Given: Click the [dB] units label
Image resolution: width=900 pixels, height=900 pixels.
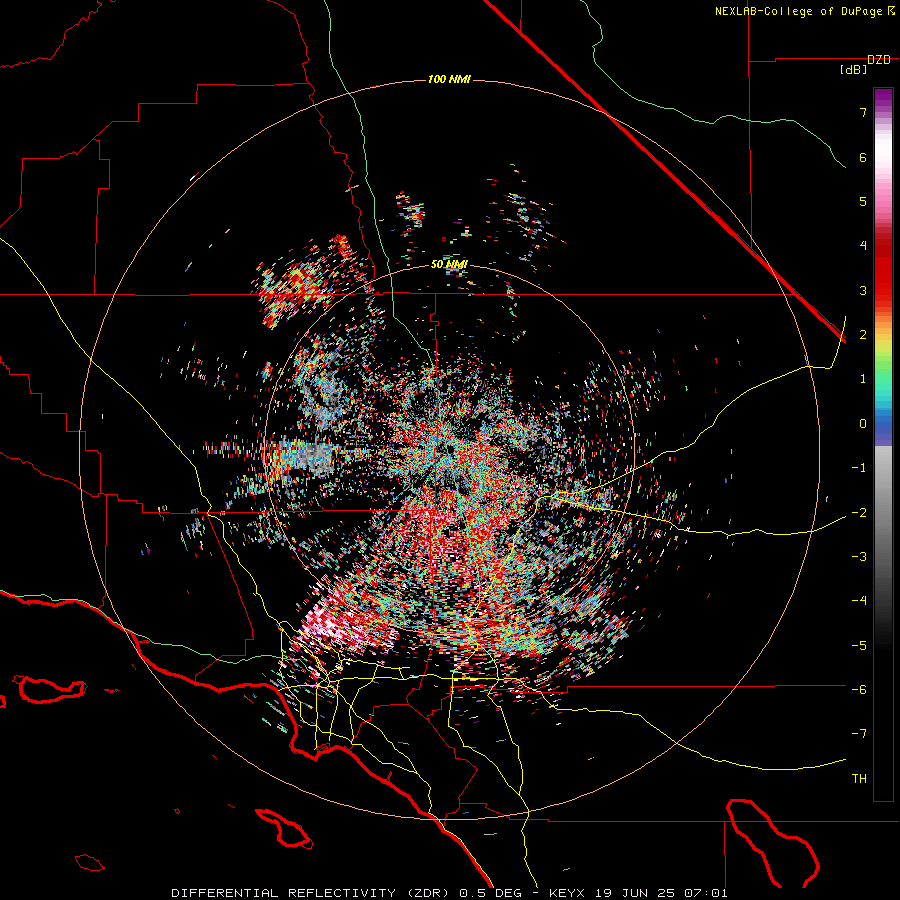Looking at the screenshot, I should click(853, 70).
